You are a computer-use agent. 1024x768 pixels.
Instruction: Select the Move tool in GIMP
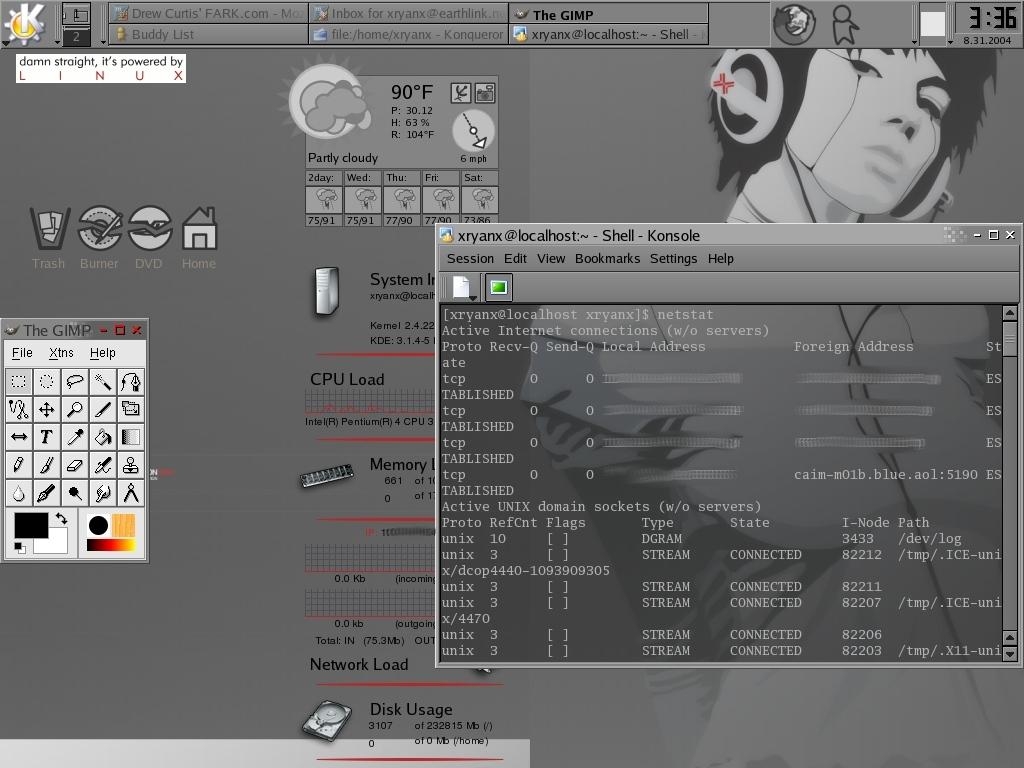coord(46,409)
